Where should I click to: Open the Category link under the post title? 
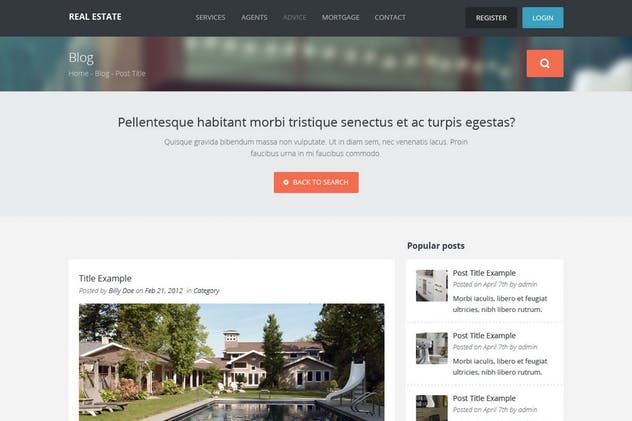click(x=206, y=290)
